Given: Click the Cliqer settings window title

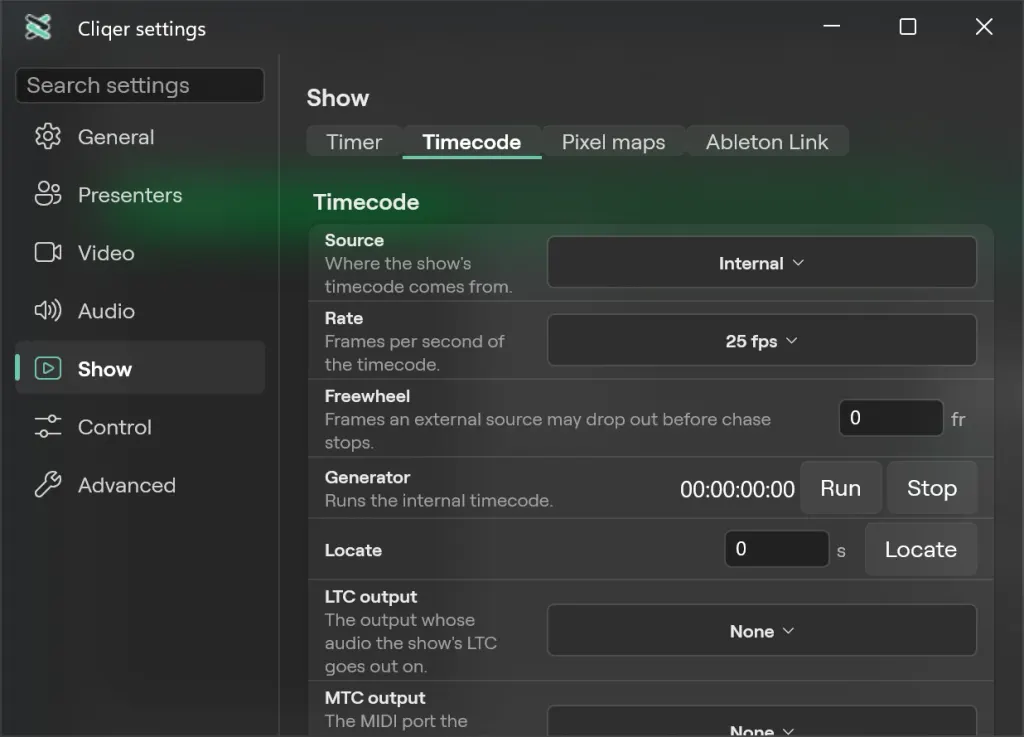Looking at the screenshot, I should point(142,29).
